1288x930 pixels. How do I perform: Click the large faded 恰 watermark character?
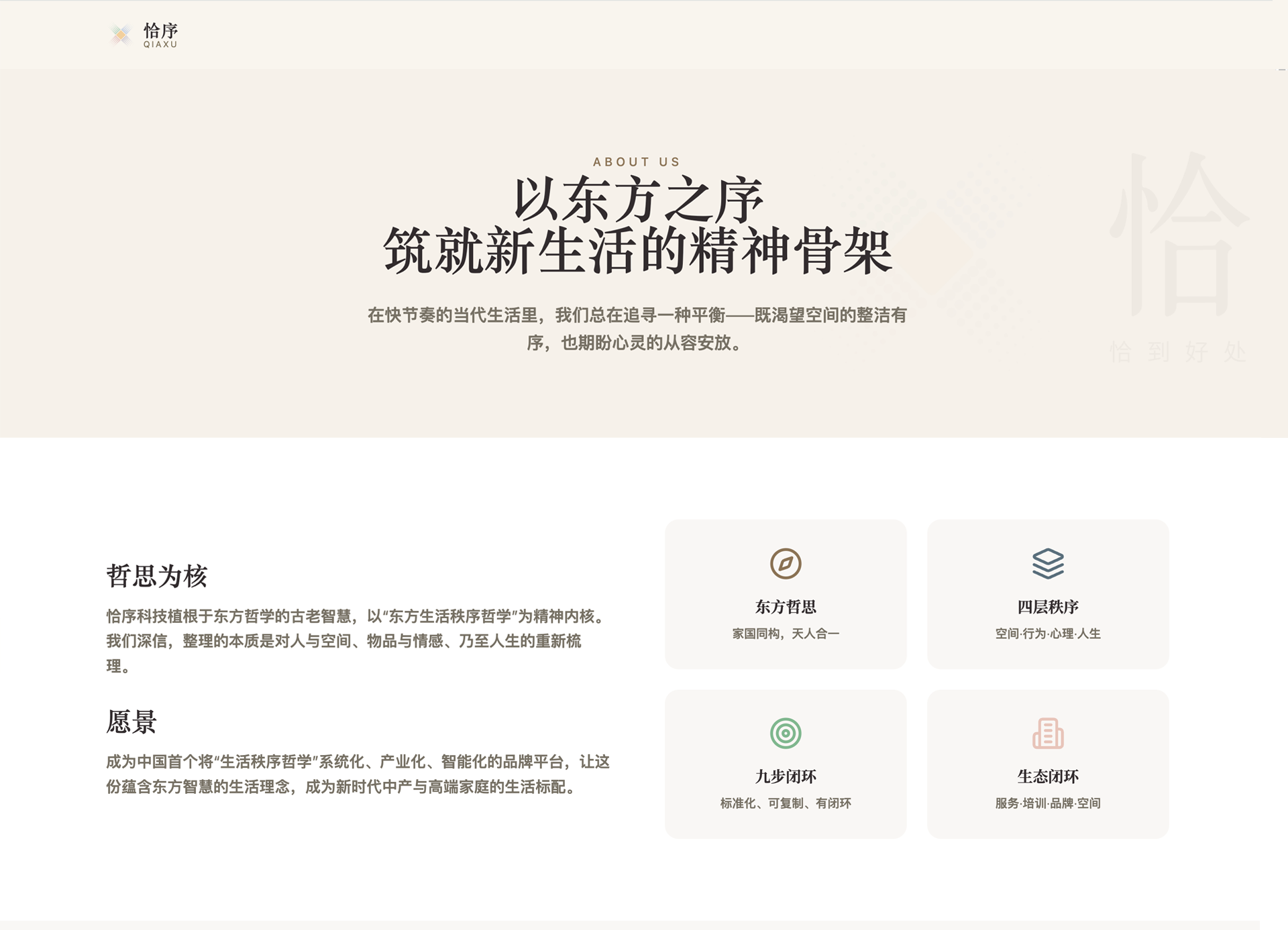point(1179,235)
